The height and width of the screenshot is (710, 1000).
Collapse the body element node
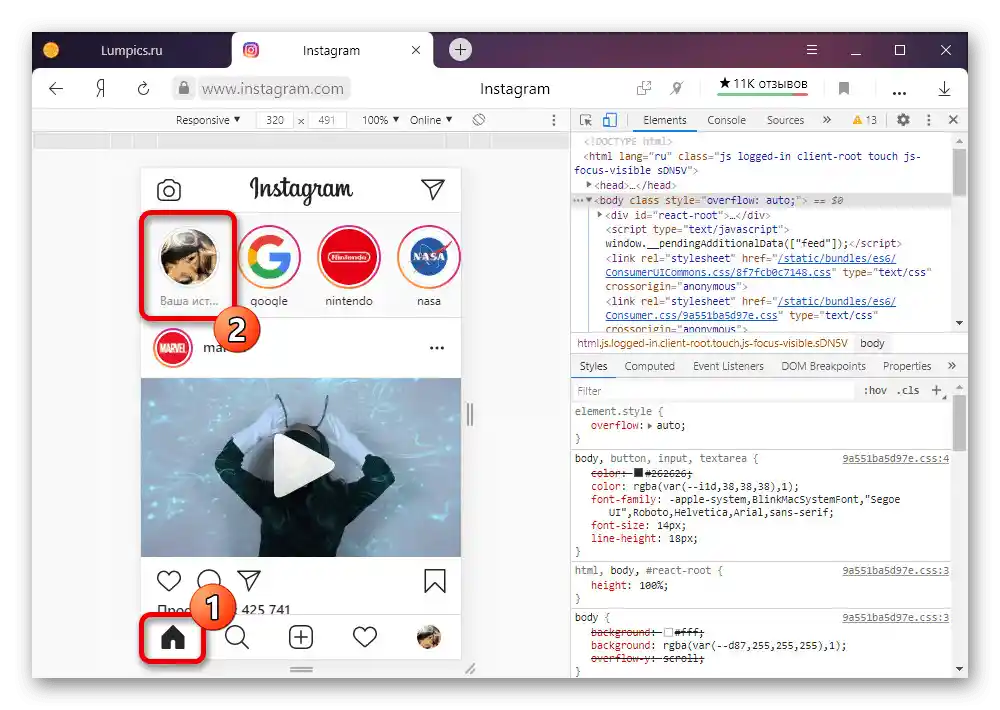tap(589, 200)
